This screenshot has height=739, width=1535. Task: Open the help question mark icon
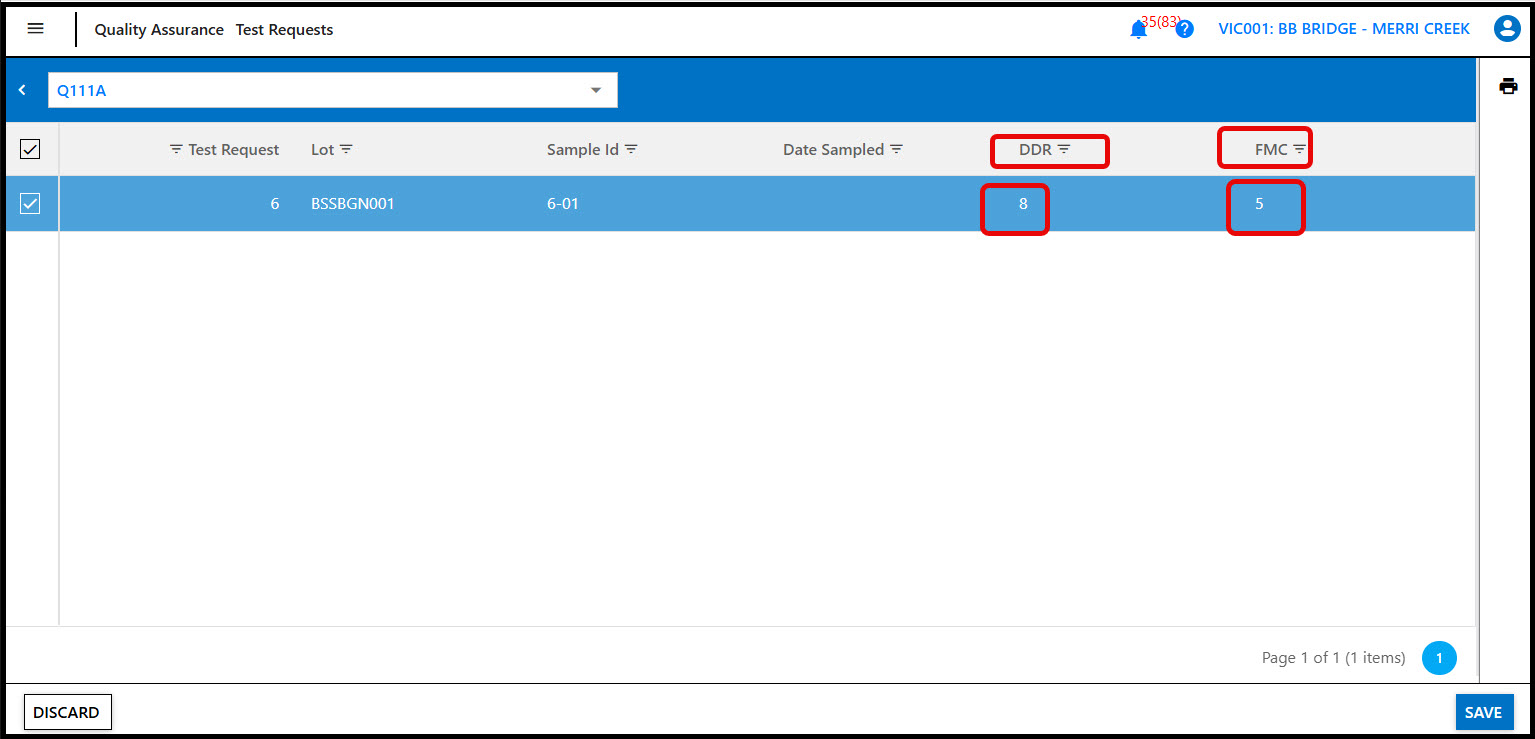click(1185, 30)
